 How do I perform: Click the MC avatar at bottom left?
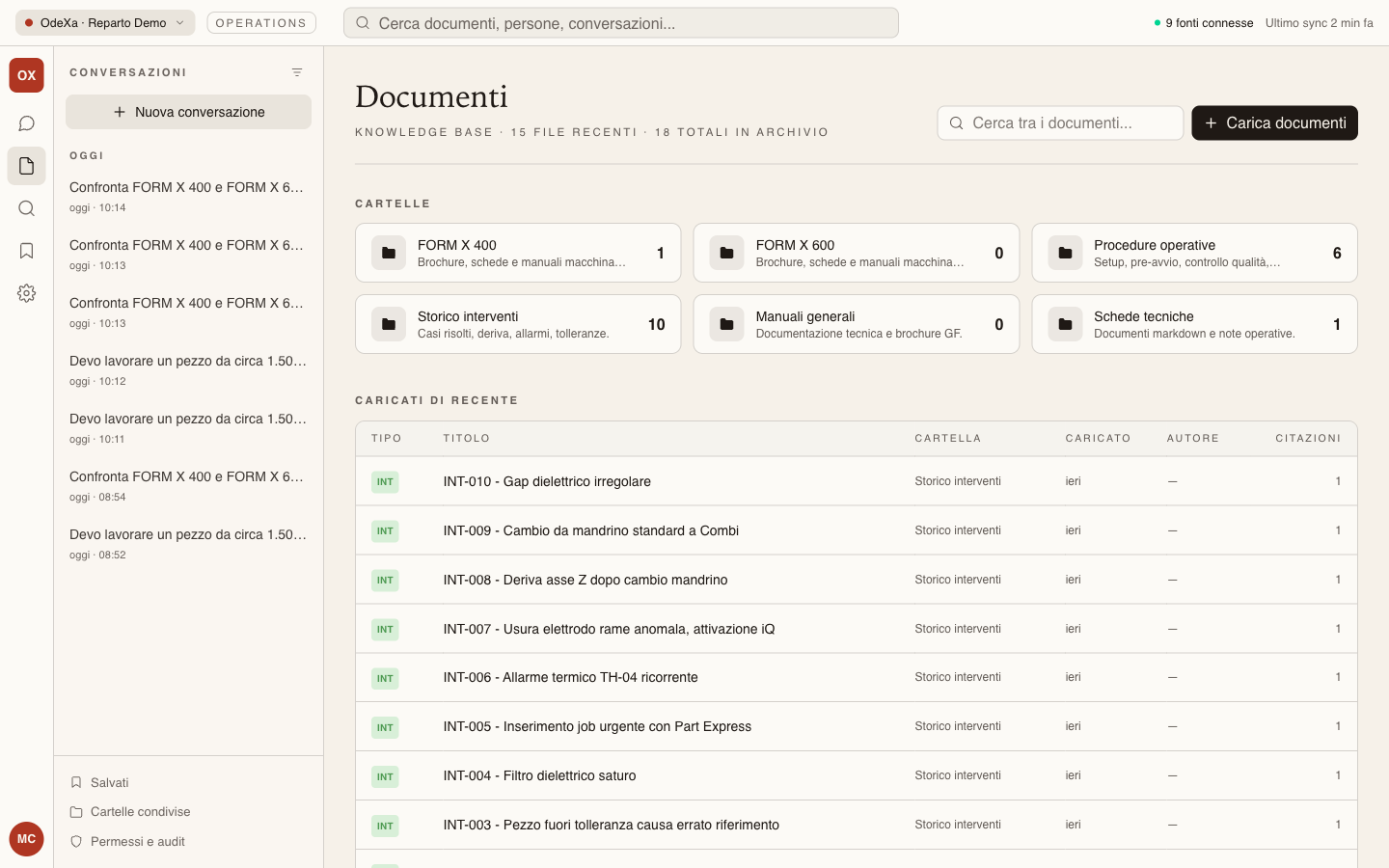point(26,839)
